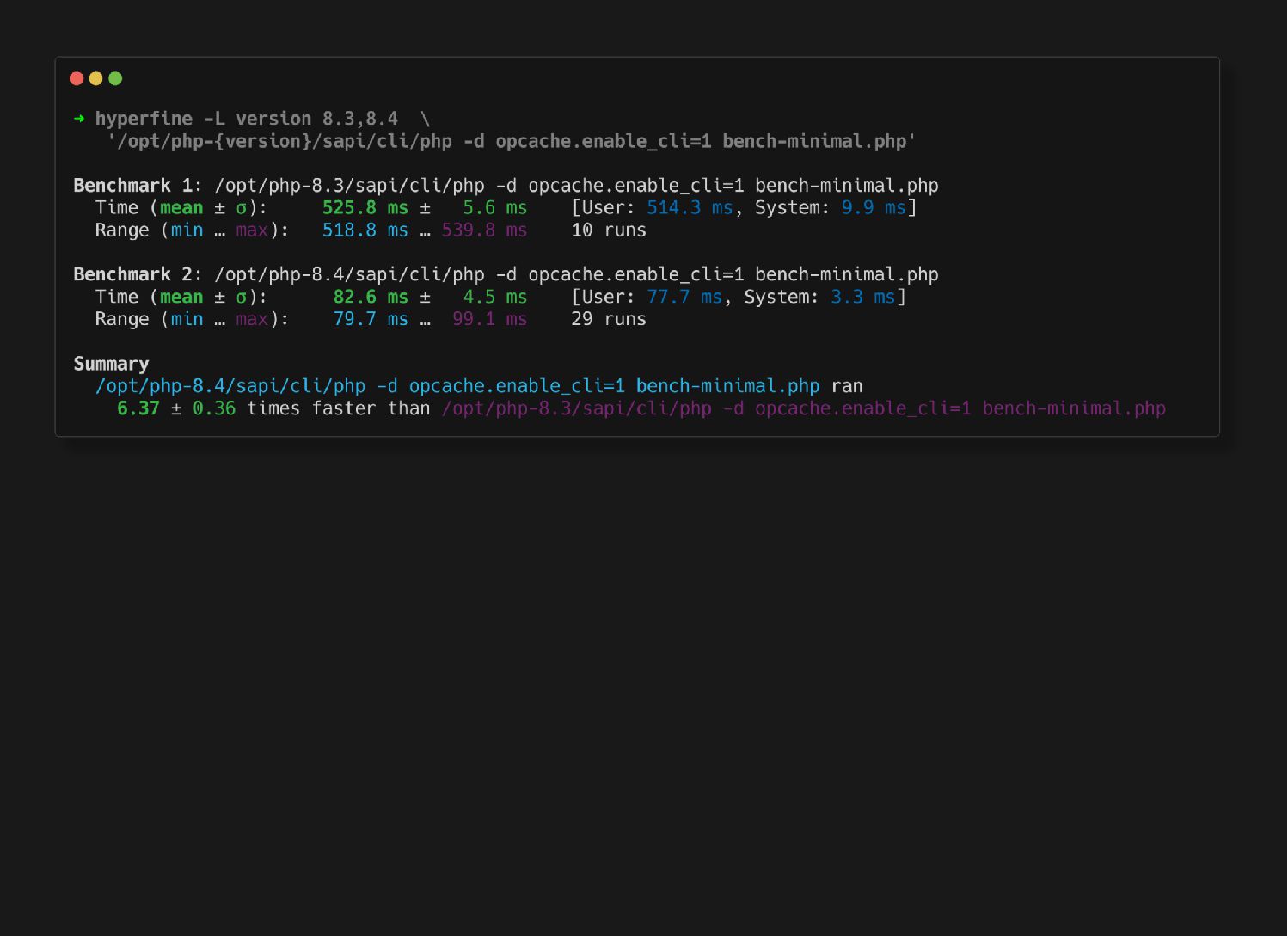Click the System time '9.9 ms'

pyautogui.click(x=874, y=208)
